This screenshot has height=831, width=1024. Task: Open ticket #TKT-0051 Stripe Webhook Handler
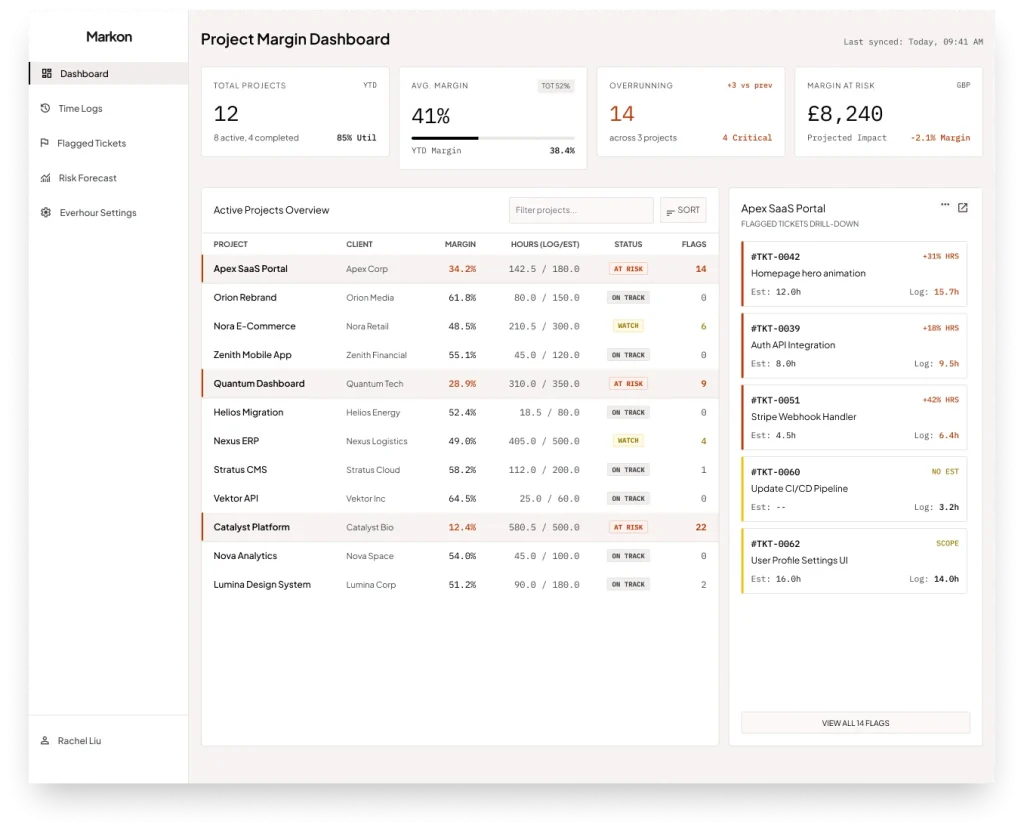(854, 417)
